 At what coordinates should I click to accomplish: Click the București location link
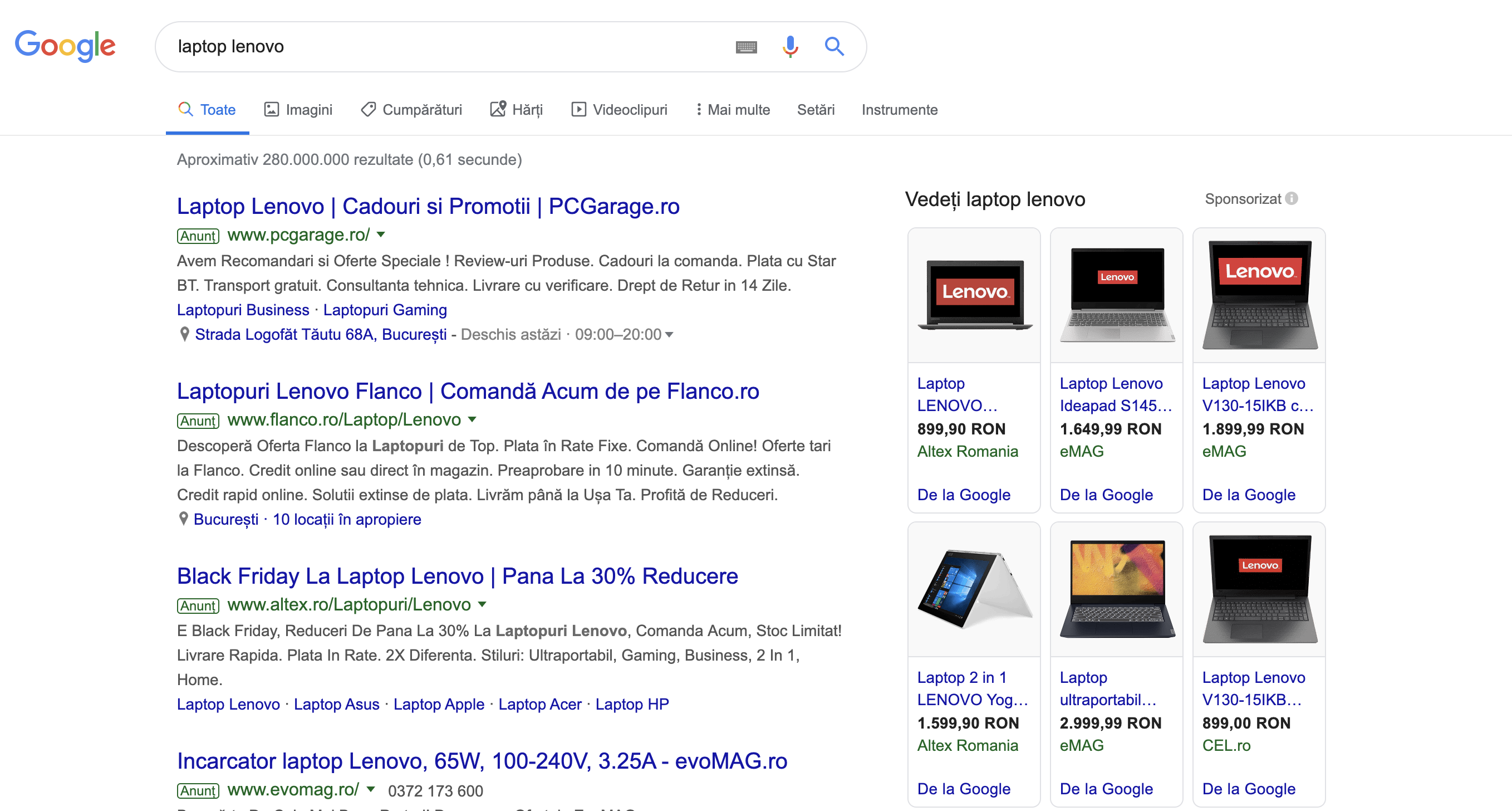(x=226, y=520)
